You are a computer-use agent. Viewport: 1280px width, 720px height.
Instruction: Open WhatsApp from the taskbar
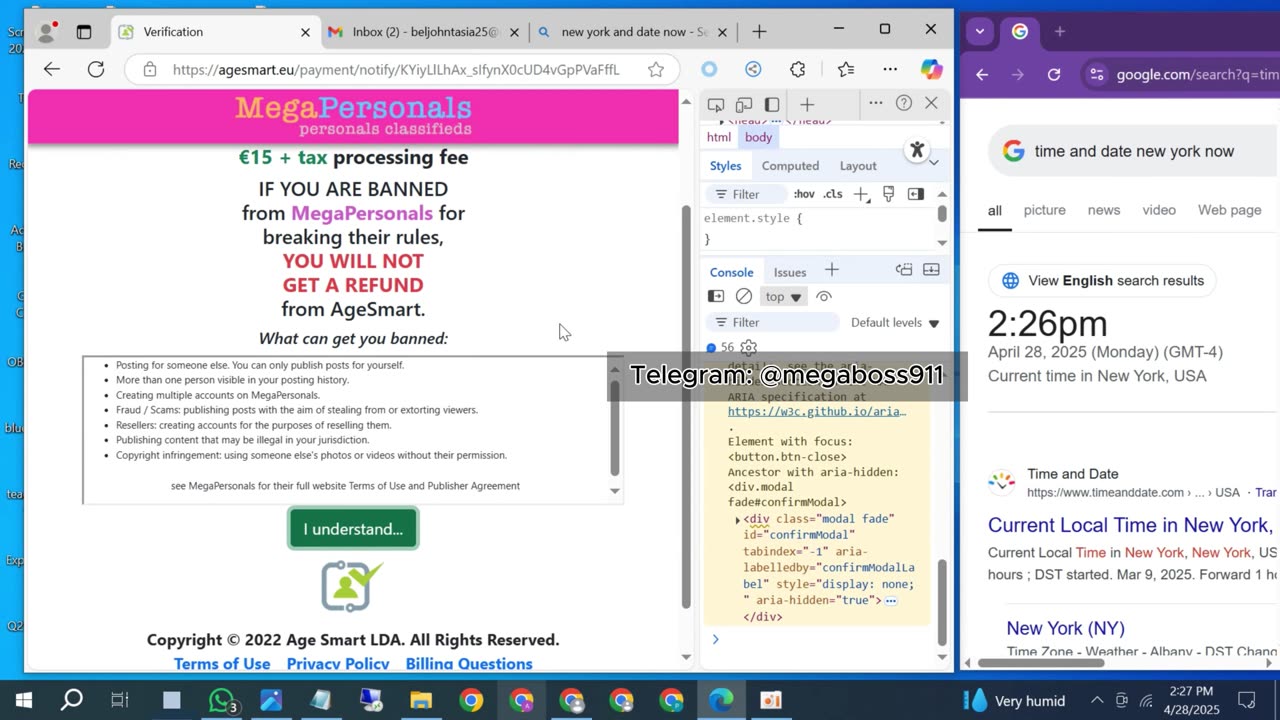coord(222,700)
